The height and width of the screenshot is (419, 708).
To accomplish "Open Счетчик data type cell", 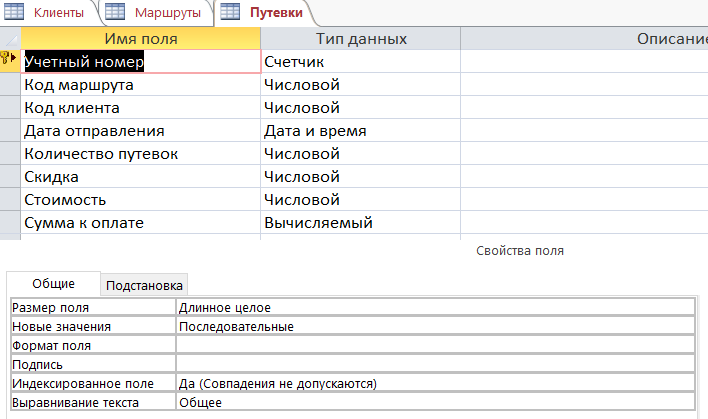I will click(361, 61).
